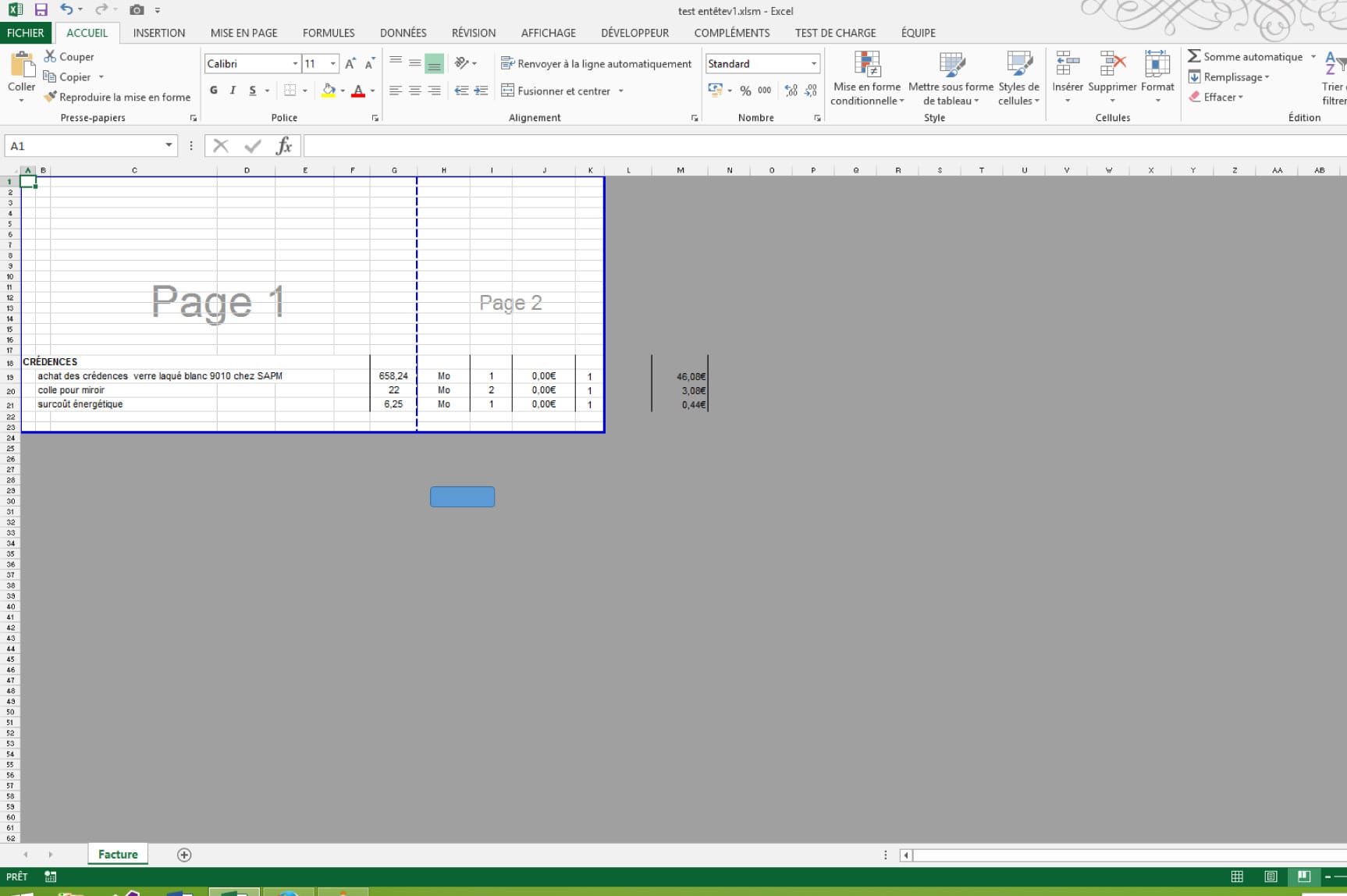The width and height of the screenshot is (1347, 896).
Task: Toggle Renvoyer à la ligne automatiquement
Action: (x=596, y=63)
